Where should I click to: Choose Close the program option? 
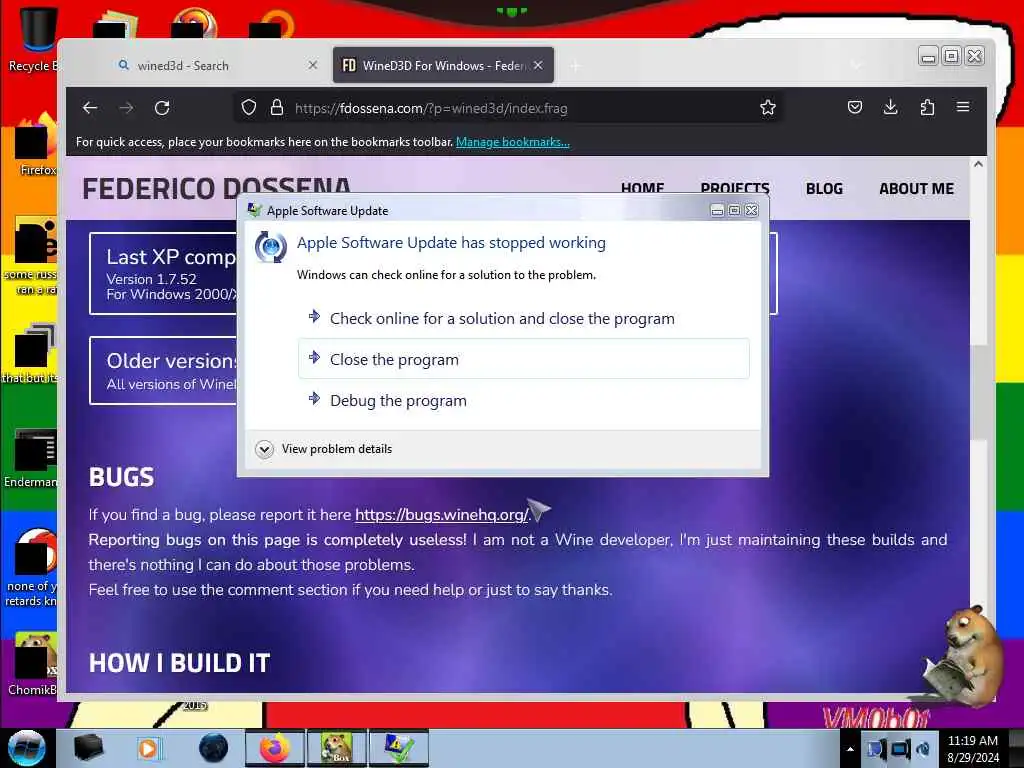coord(524,359)
